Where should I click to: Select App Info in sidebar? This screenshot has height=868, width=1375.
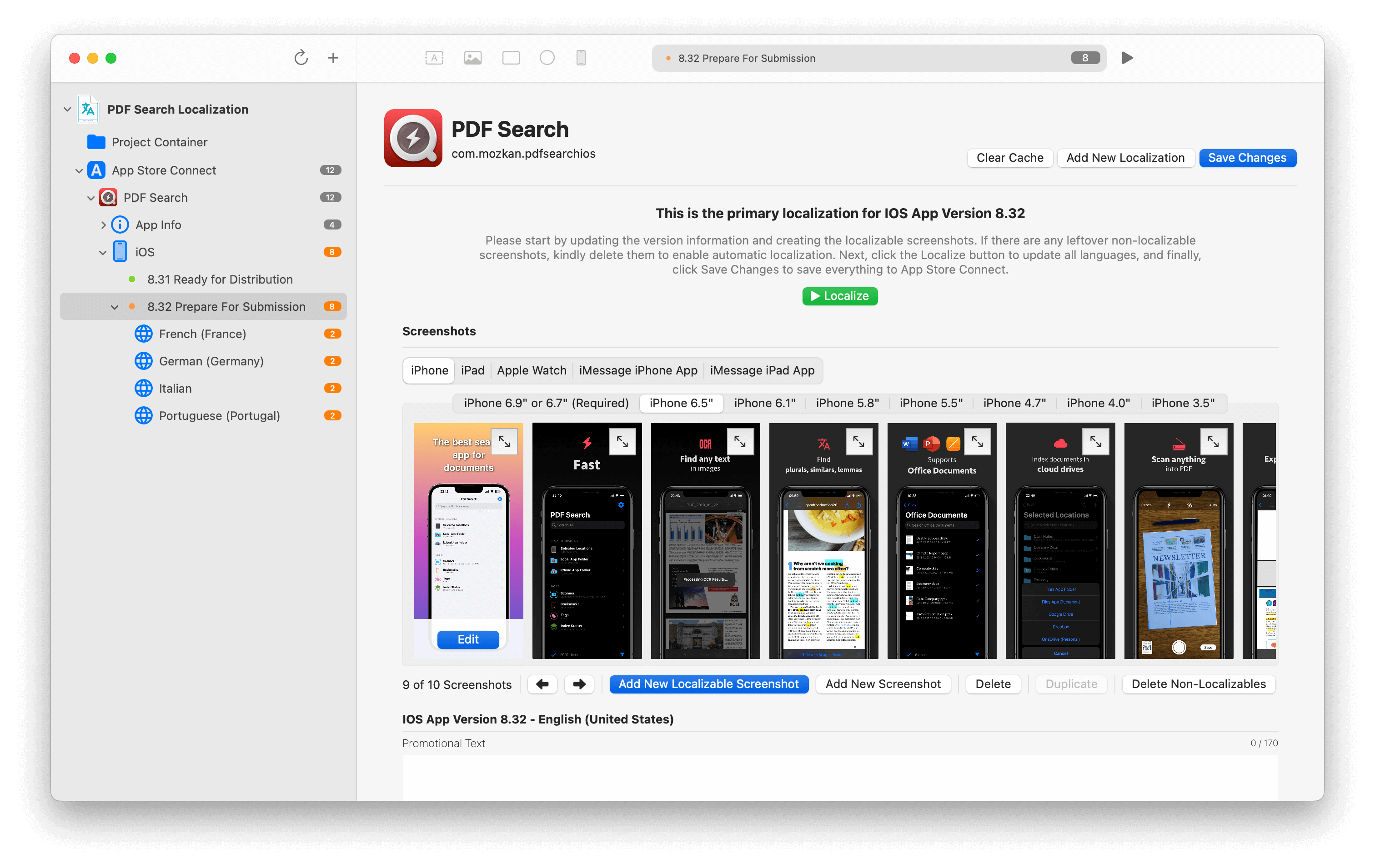[x=158, y=225]
